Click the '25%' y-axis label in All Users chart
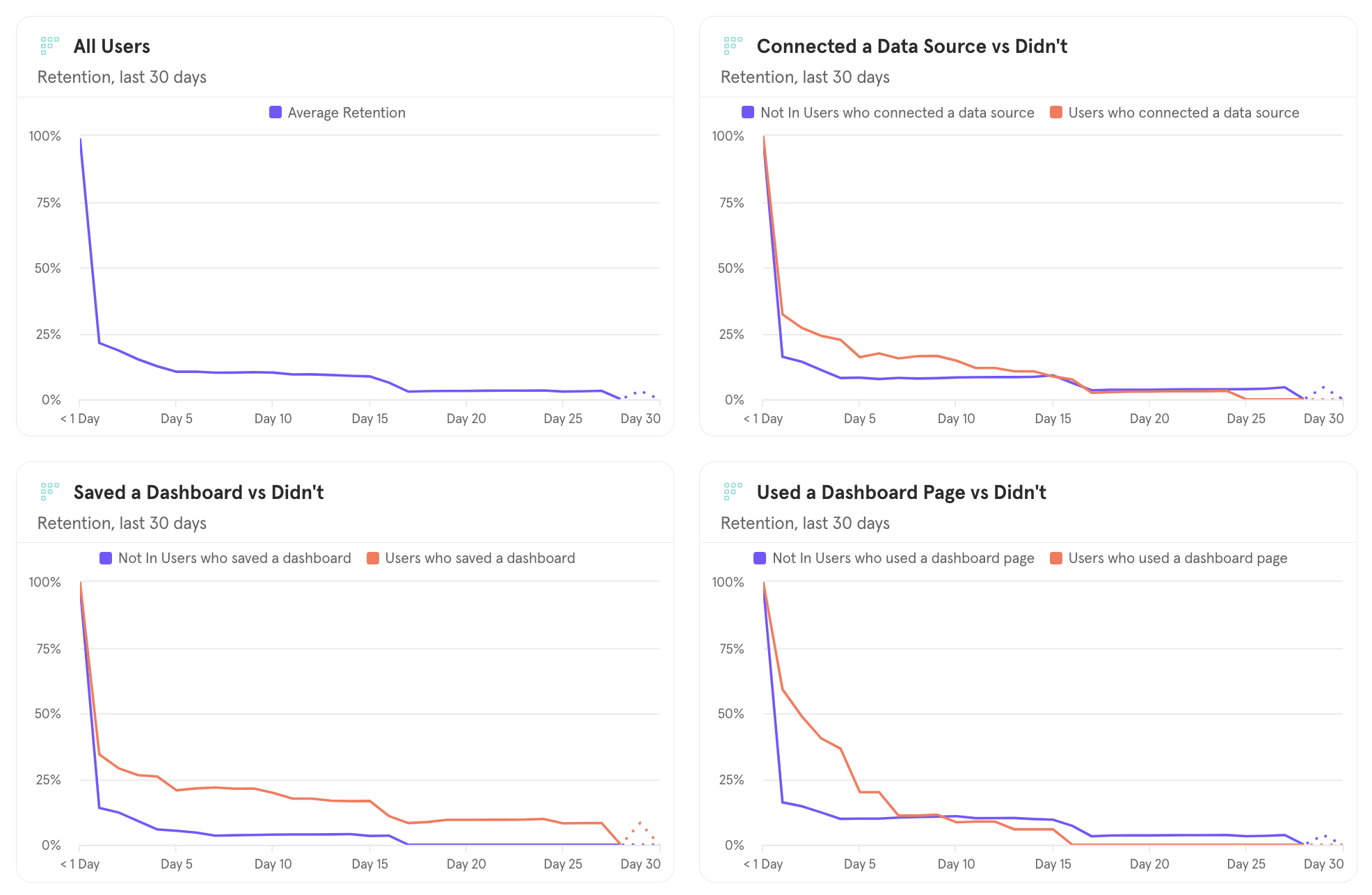The width and height of the screenshot is (1372, 895). pos(48,334)
